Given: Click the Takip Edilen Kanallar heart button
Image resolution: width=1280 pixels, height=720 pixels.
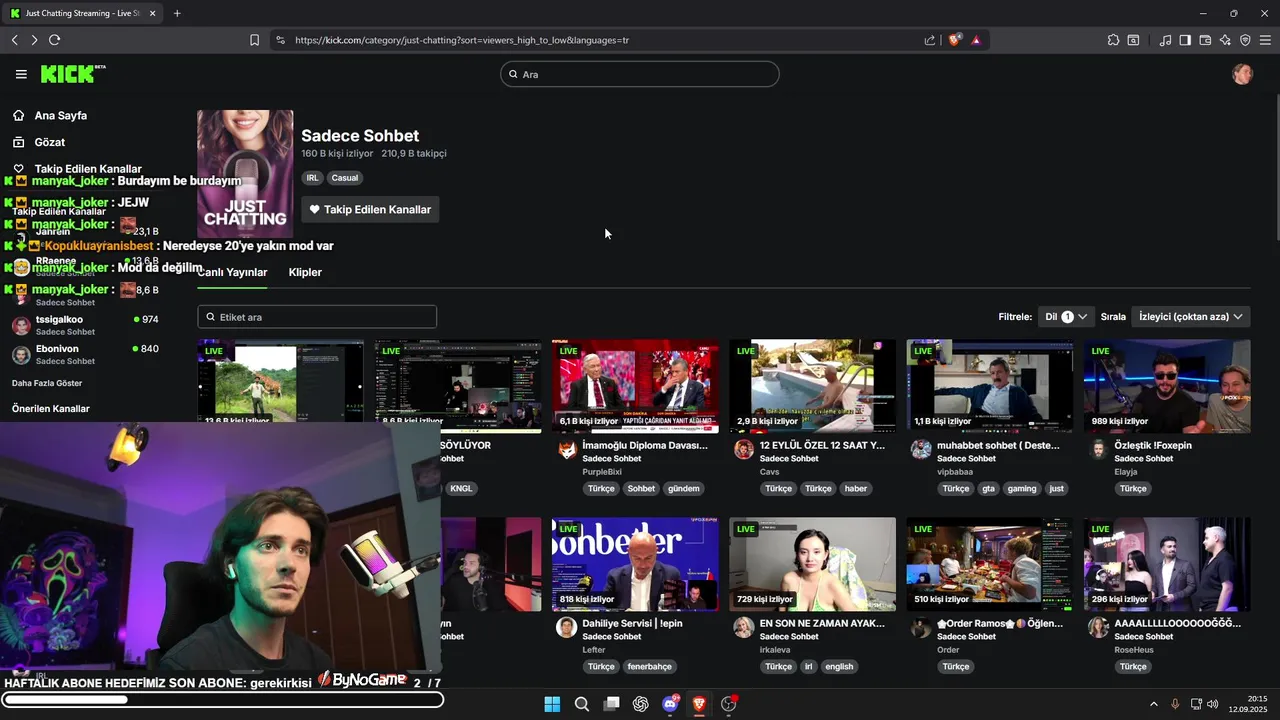Looking at the screenshot, I should [370, 209].
